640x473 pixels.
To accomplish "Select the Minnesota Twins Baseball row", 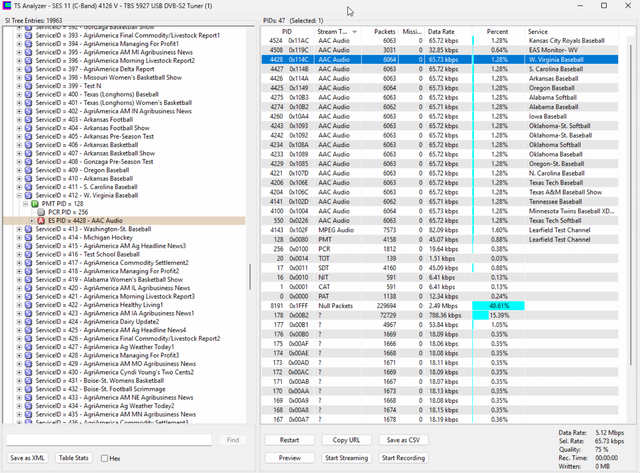I will pyautogui.click(x=440, y=211).
